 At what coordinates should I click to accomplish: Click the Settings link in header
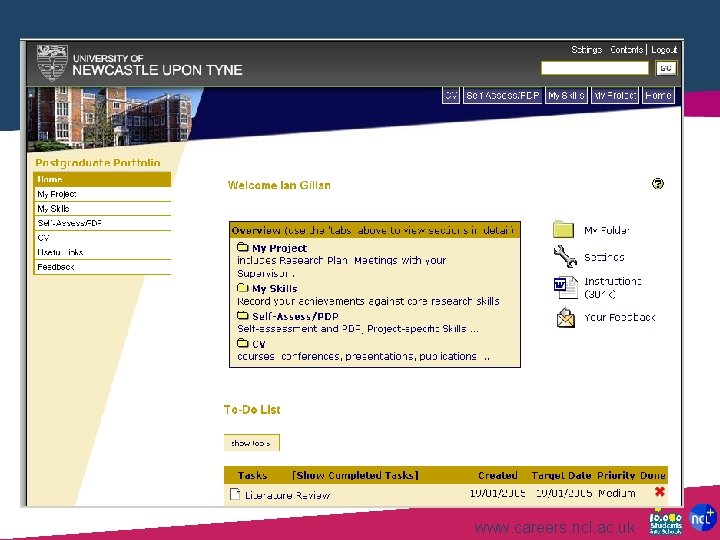click(586, 50)
